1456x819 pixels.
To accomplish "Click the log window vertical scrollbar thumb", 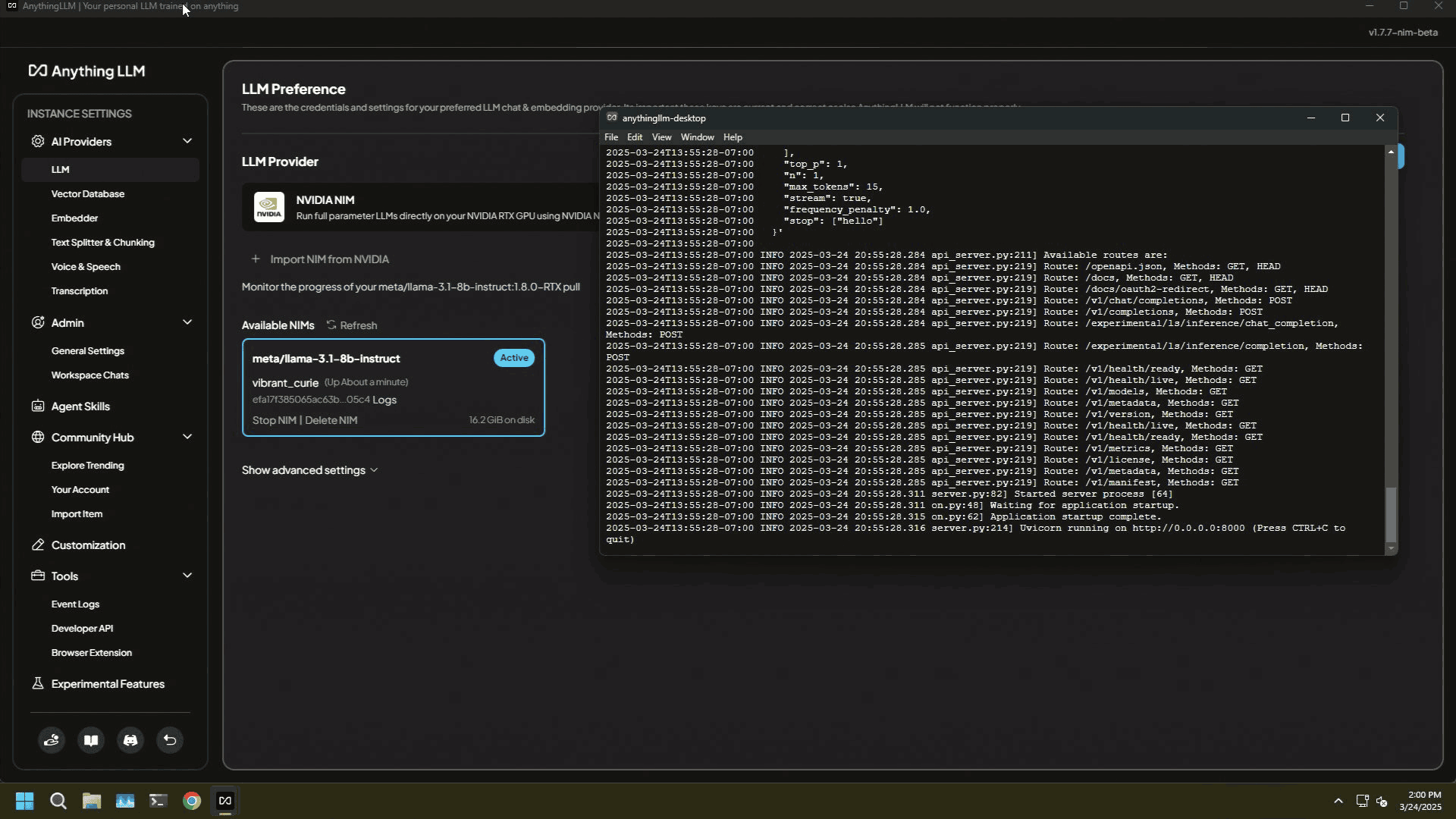I will 1390,514.
